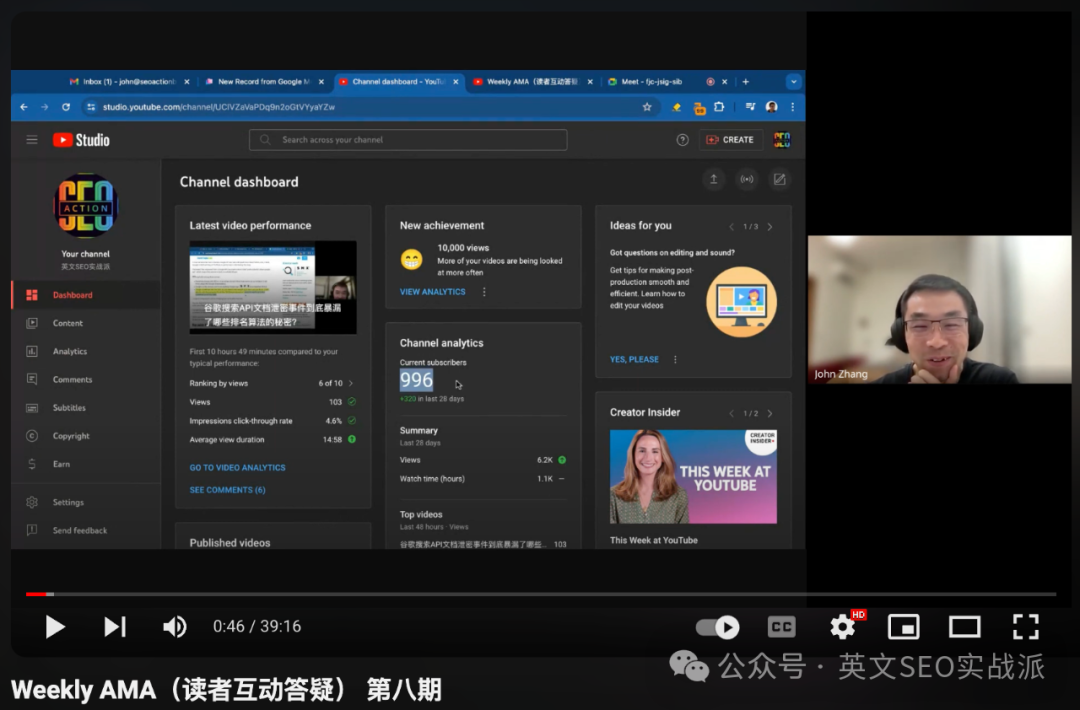The image size is (1080, 710).
Task: Open the Studio help icon
Action: 682,140
